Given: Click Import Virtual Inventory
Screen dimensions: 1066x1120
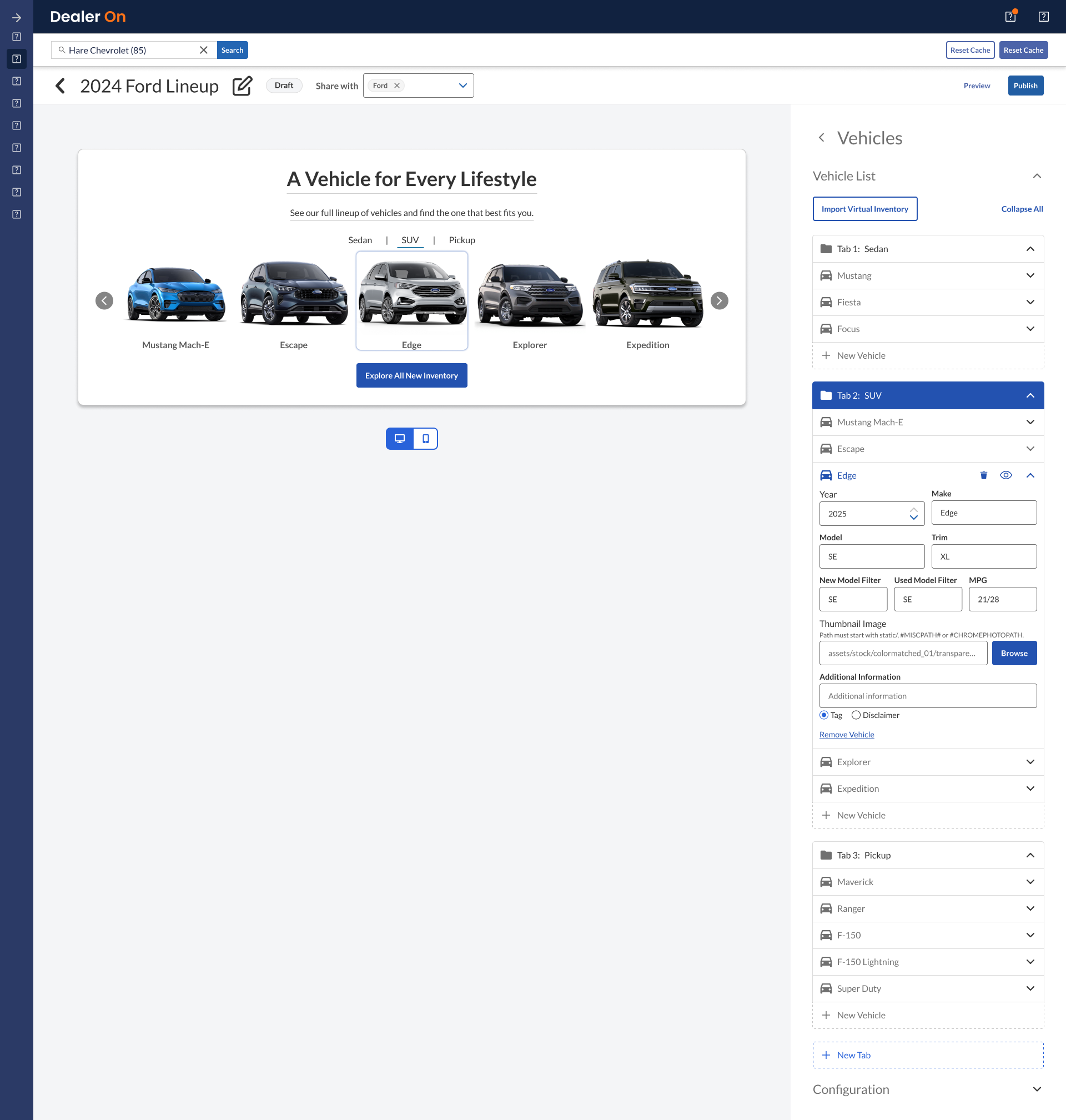Looking at the screenshot, I should tap(865, 209).
